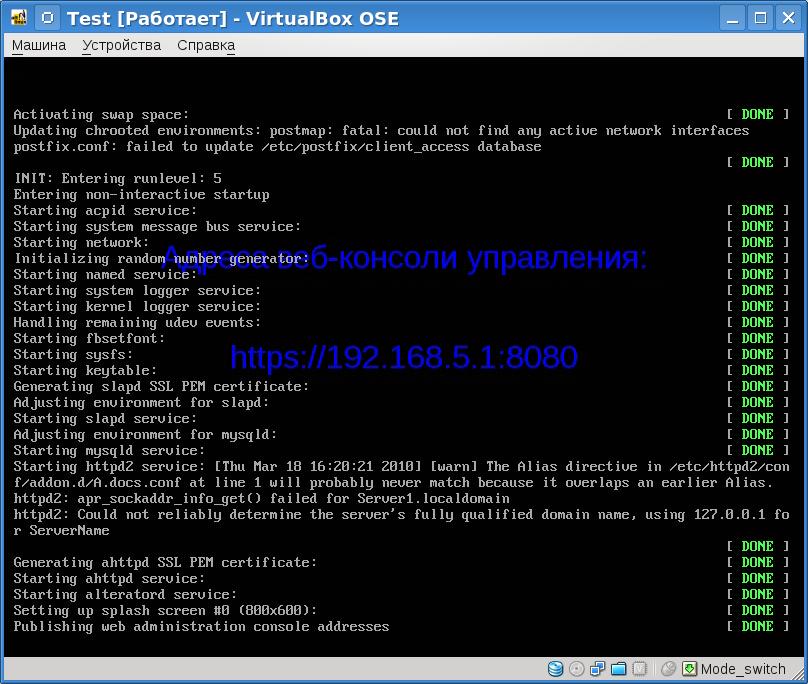
Task: Open the Машина menu
Action: click(x=39, y=45)
